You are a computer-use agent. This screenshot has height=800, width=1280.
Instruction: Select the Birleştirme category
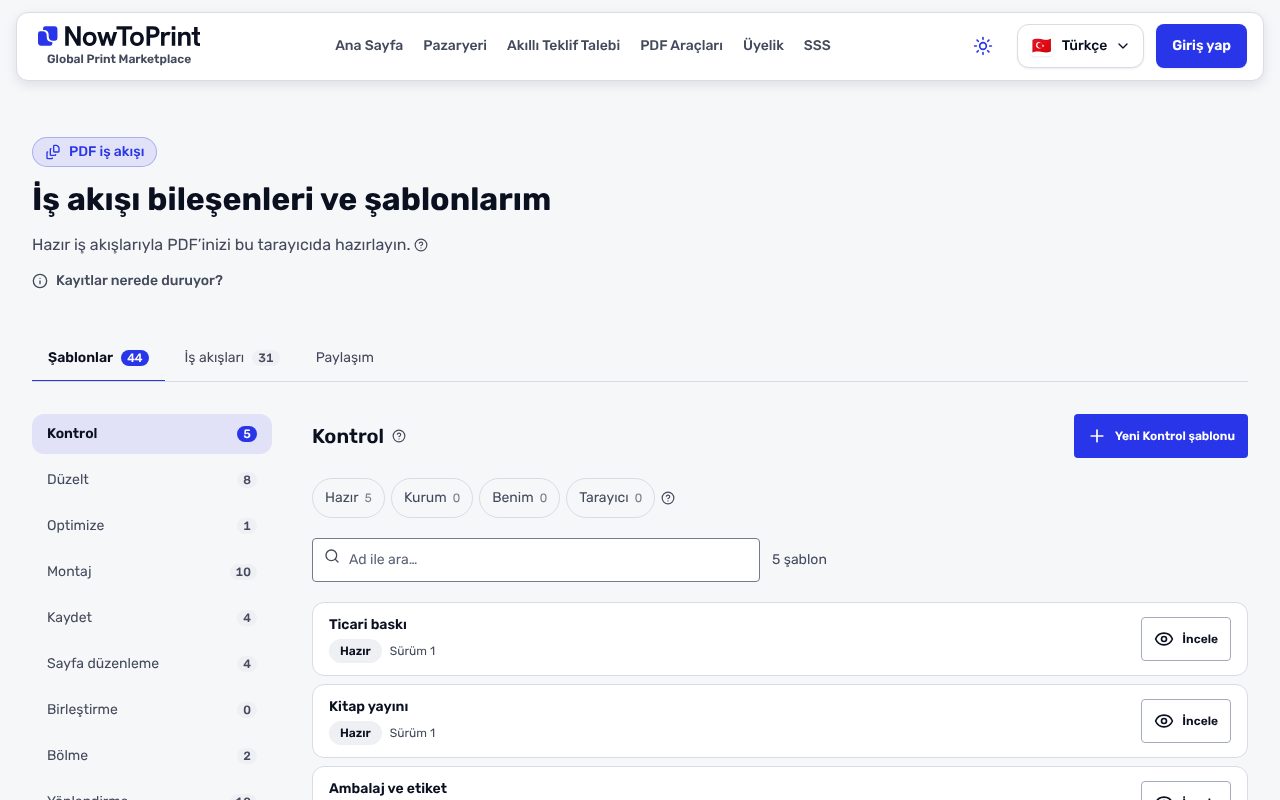point(152,710)
